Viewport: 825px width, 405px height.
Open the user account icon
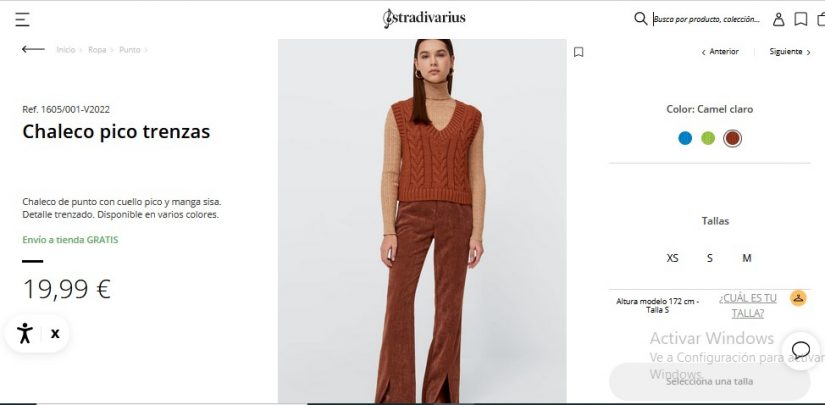coord(778,19)
